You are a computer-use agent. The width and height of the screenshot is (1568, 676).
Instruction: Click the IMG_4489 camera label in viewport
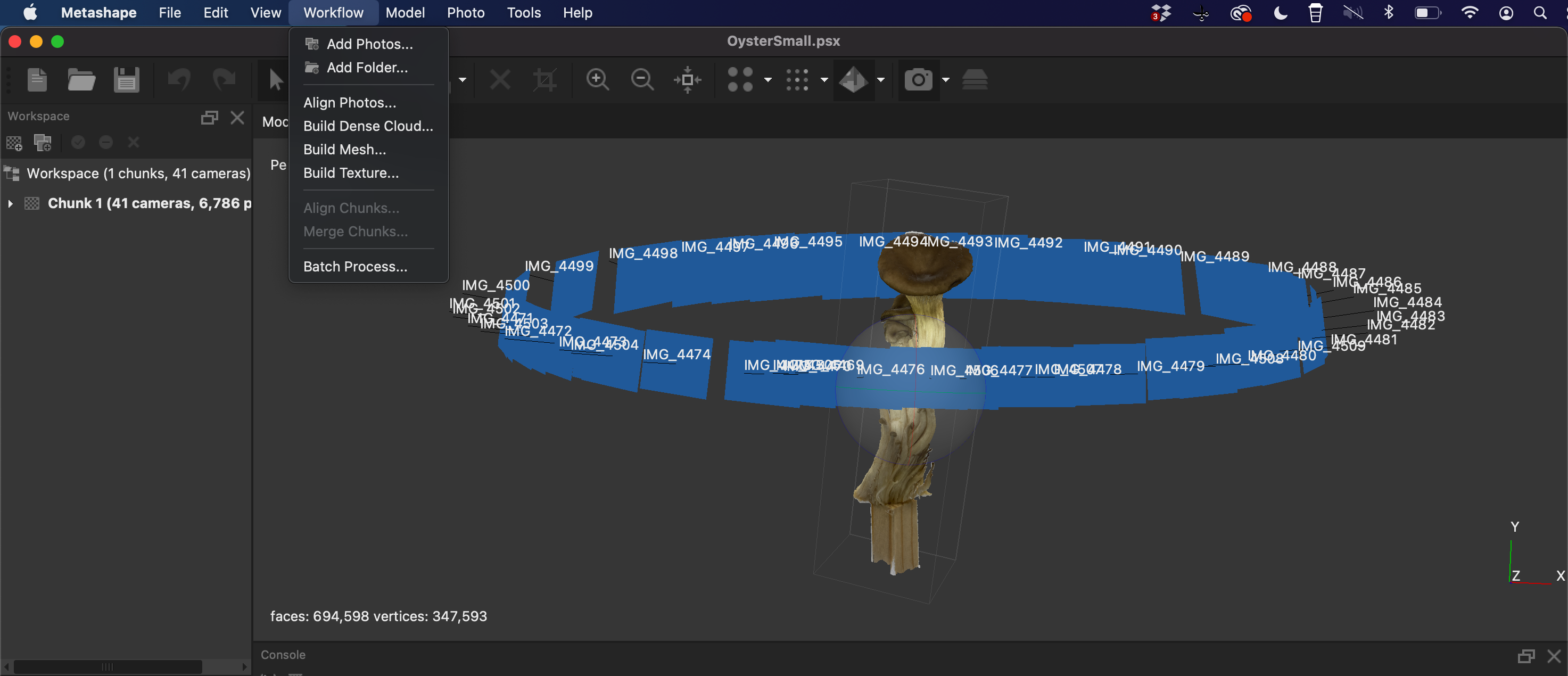click(x=1215, y=257)
